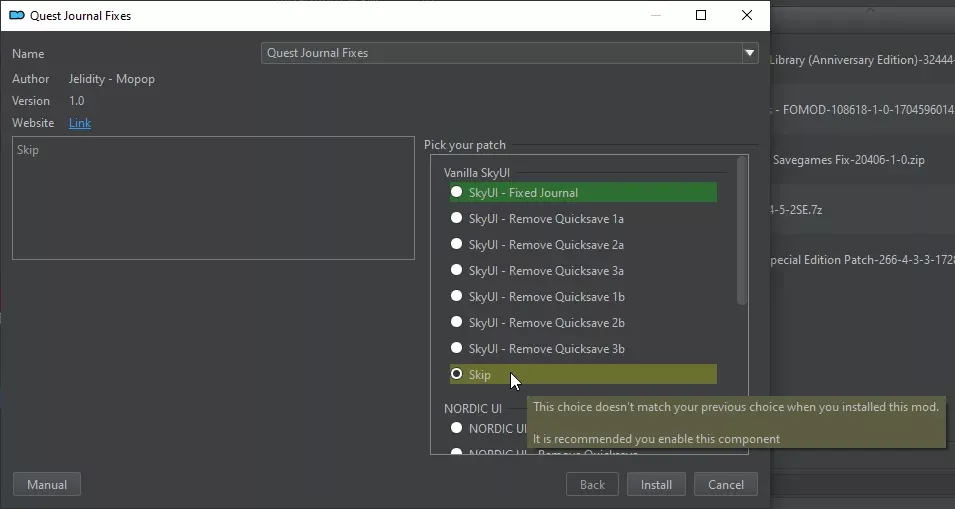
Task: Click the Pick your patch heading
Action: pyautogui.click(x=465, y=145)
